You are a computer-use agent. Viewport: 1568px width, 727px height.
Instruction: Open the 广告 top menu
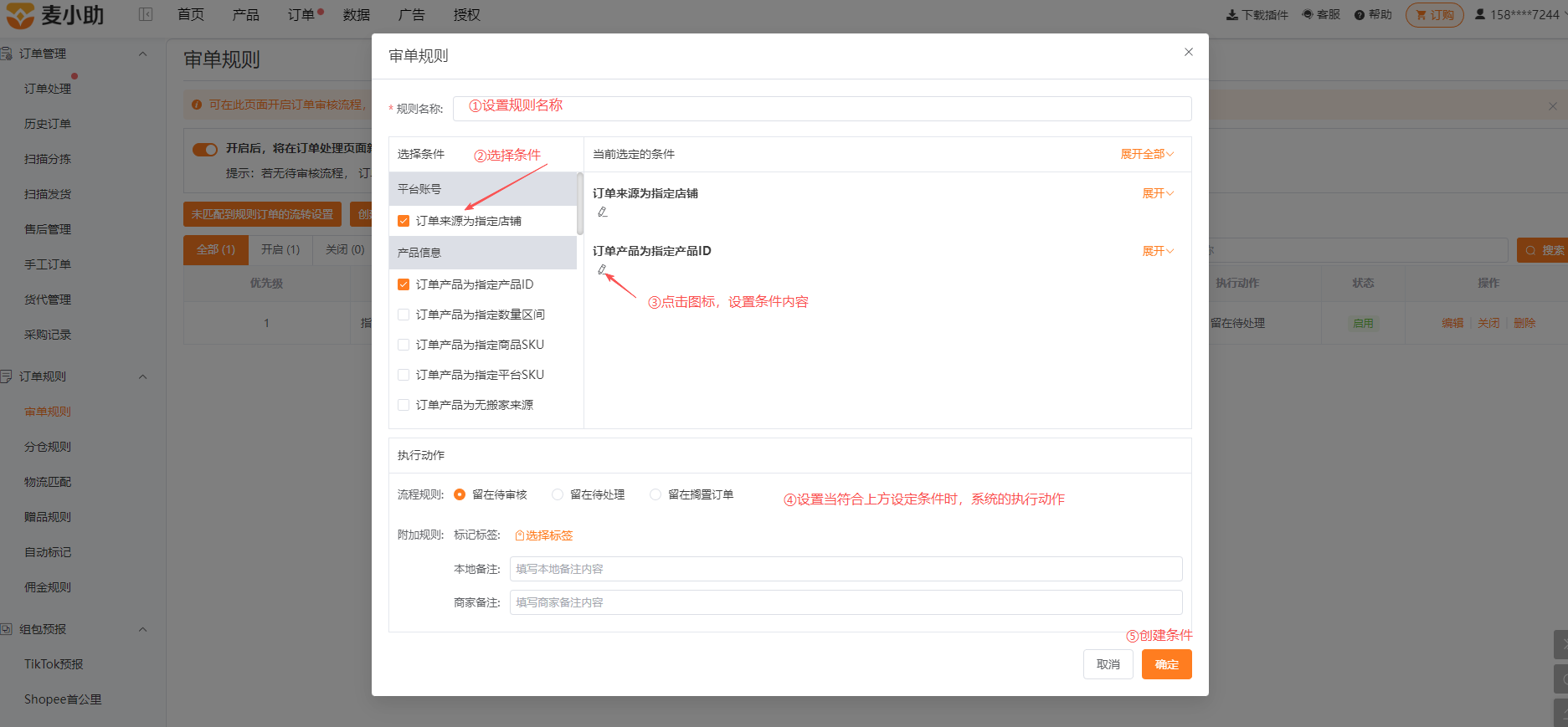pos(412,15)
